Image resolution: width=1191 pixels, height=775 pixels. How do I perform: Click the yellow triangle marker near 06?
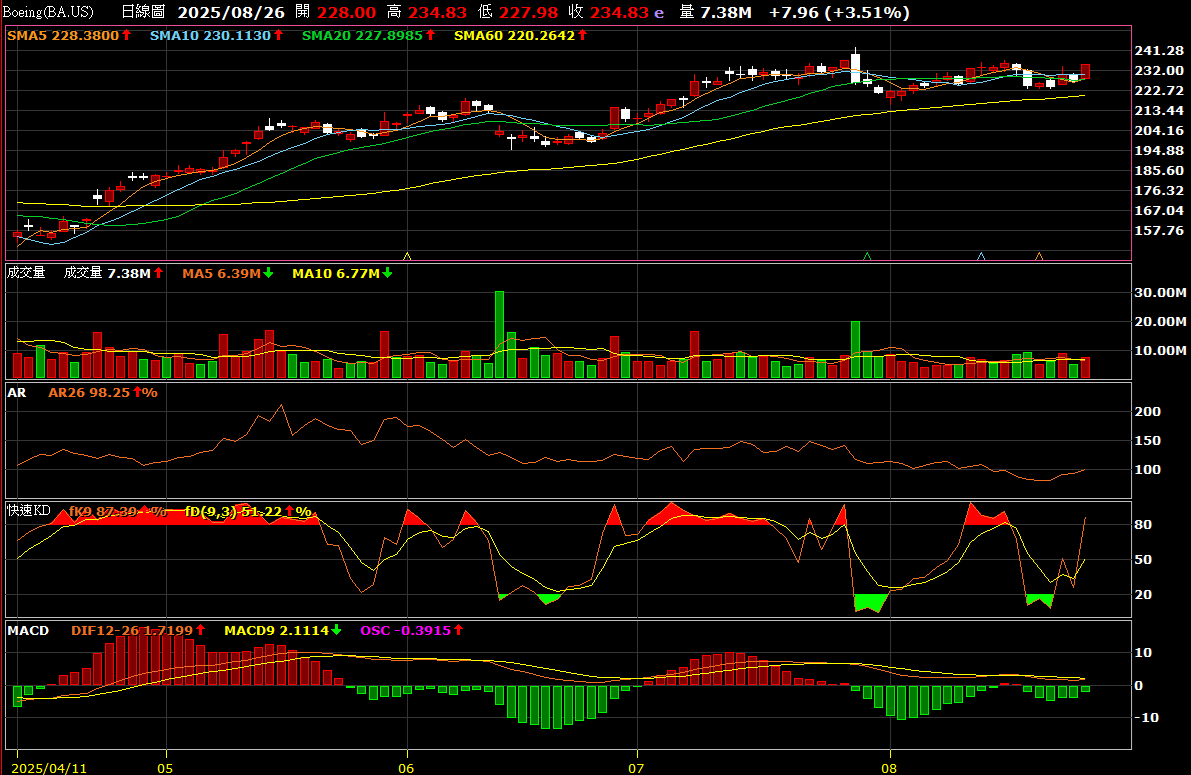pos(406,256)
